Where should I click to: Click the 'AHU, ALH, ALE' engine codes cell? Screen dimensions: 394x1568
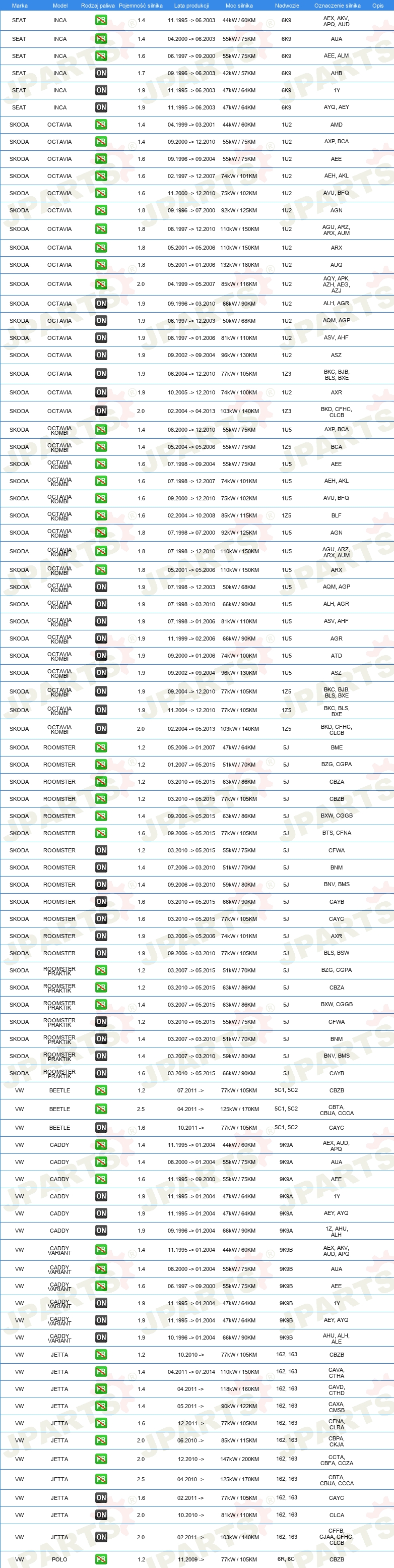tap(336, 1338)
